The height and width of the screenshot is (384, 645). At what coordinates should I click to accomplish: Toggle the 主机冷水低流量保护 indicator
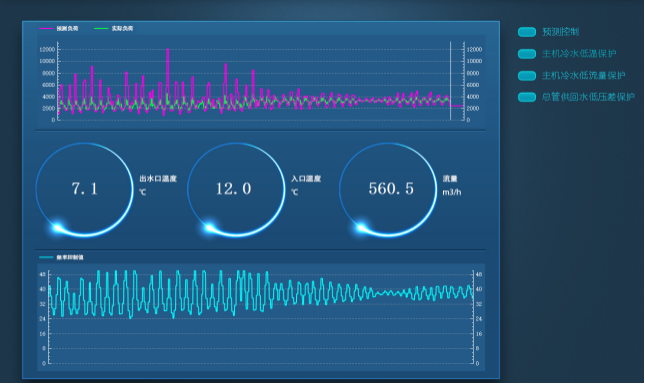(527, 76)
